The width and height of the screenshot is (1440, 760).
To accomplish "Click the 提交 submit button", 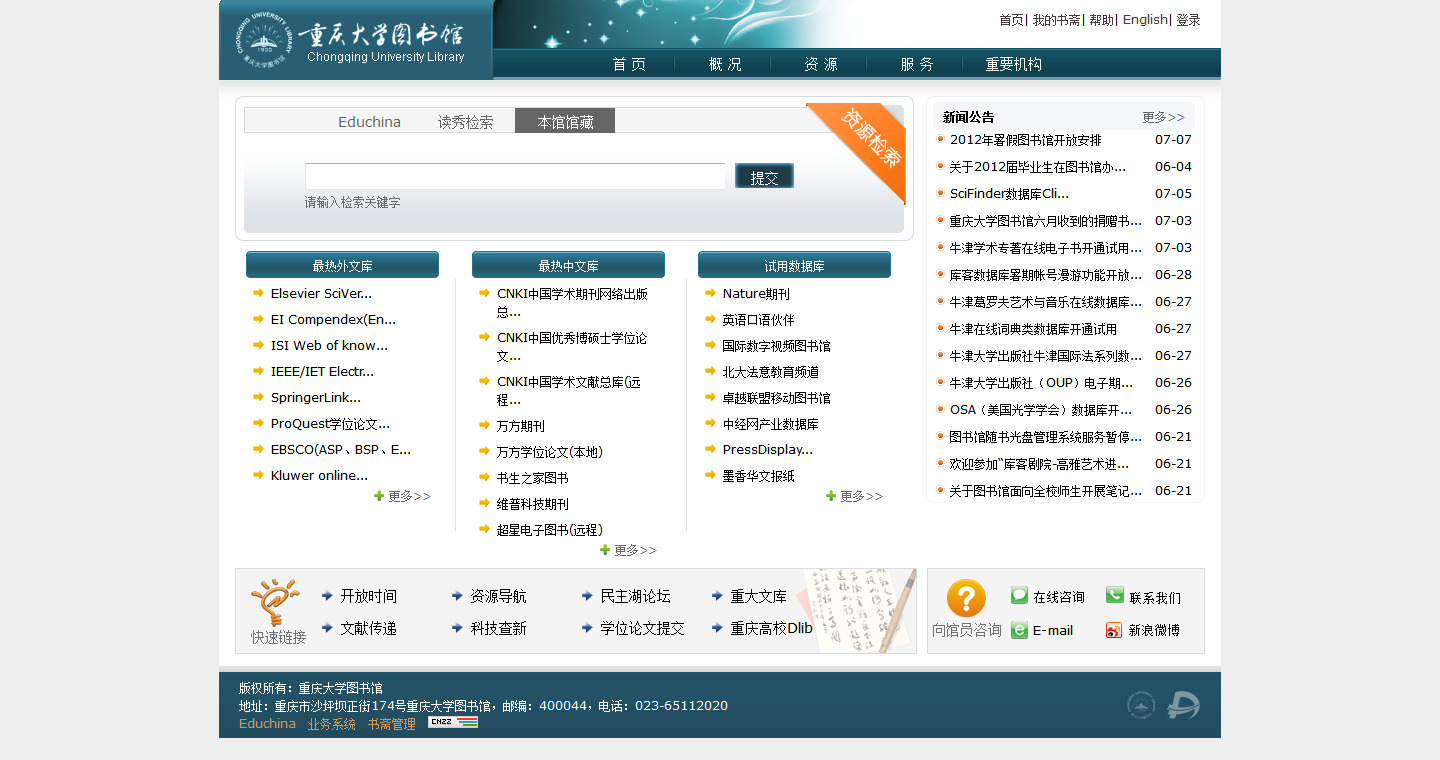I will (x=764, y=176).
